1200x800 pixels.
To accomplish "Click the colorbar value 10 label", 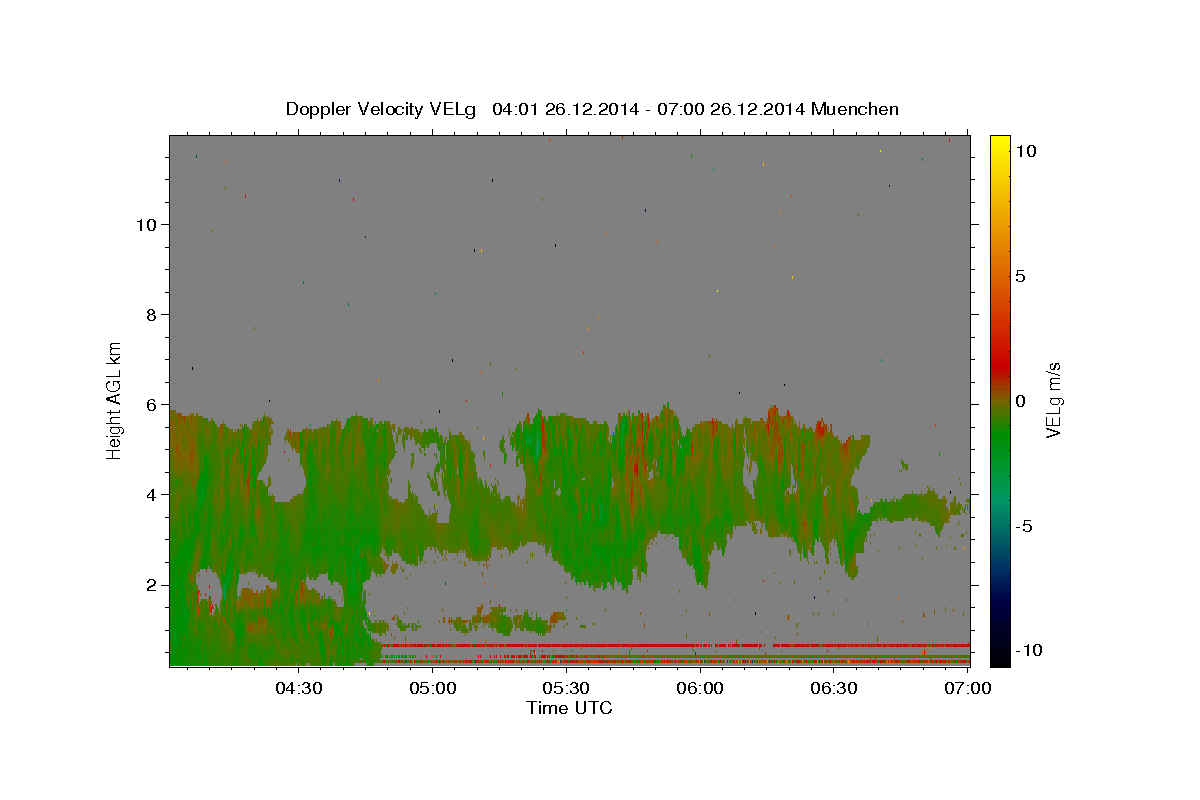I will 1025,151.
